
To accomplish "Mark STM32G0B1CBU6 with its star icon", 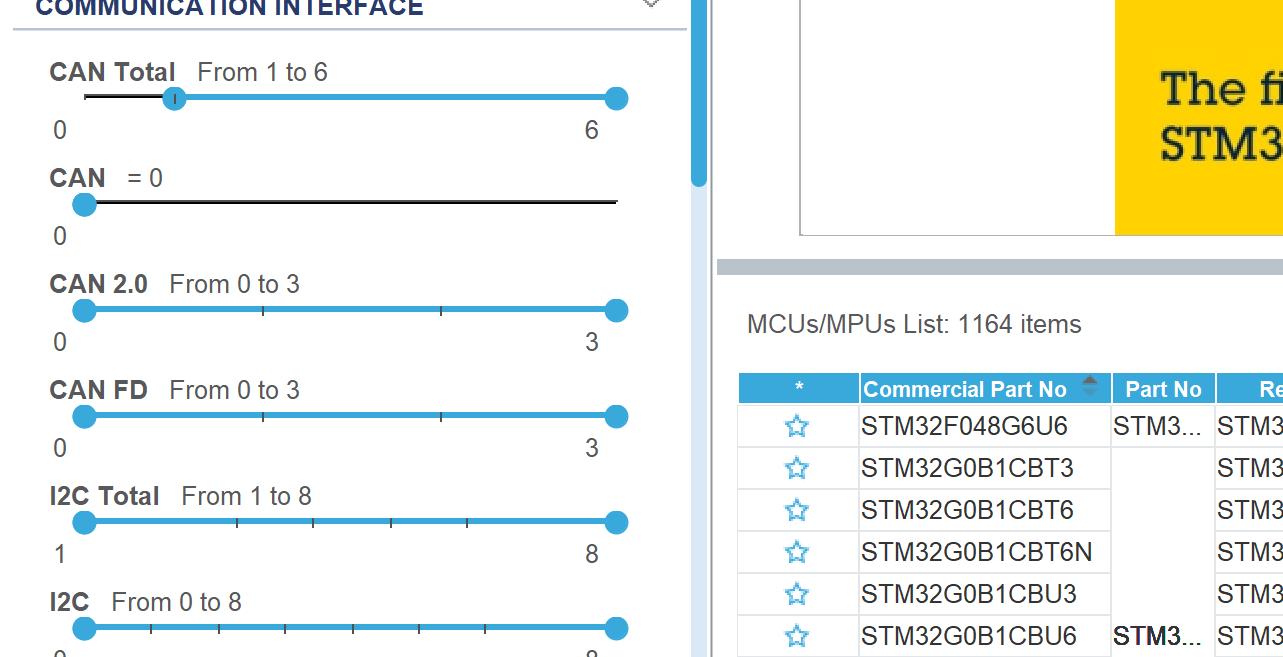I will [797, 635].
